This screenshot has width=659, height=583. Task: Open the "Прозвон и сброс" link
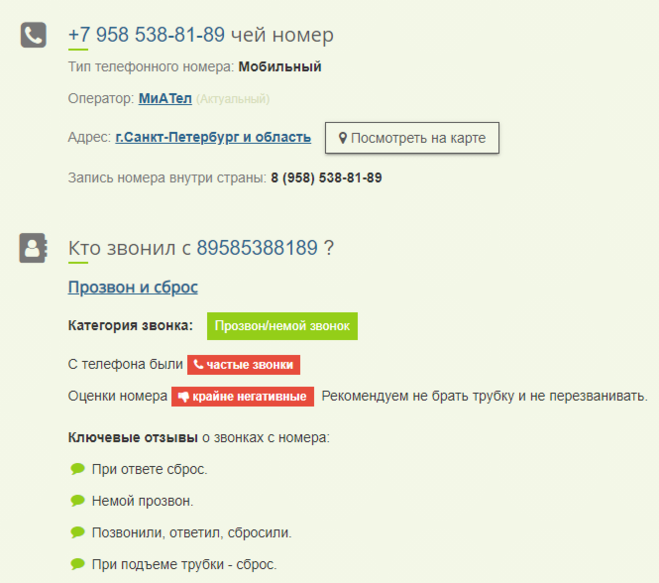[133, 287]
